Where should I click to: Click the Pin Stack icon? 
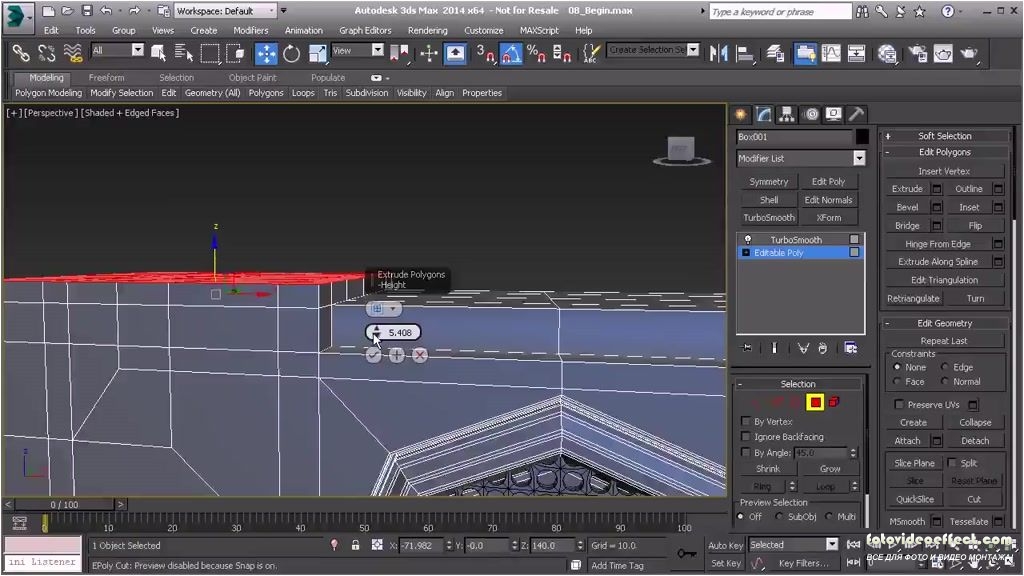pos(747,348)
